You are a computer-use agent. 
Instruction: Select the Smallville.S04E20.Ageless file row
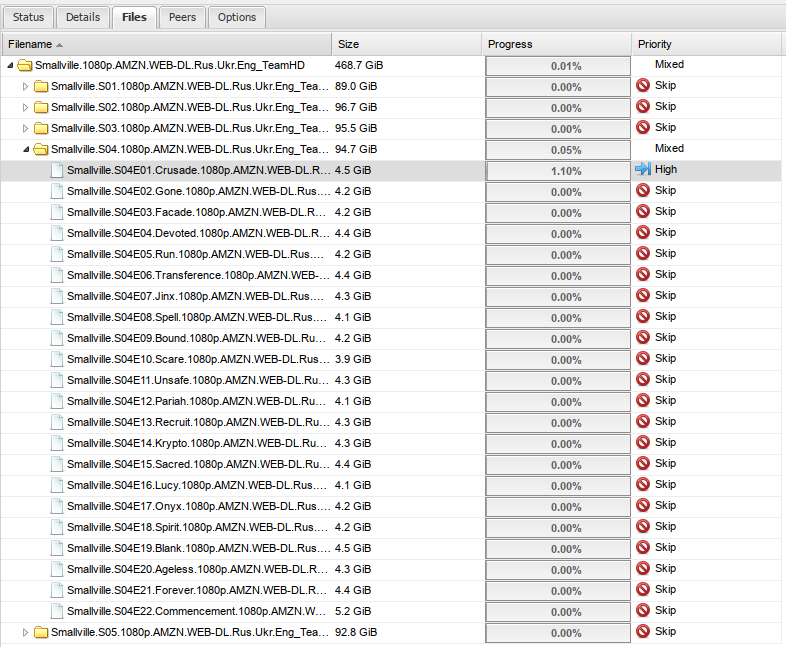tap(391, 570)
